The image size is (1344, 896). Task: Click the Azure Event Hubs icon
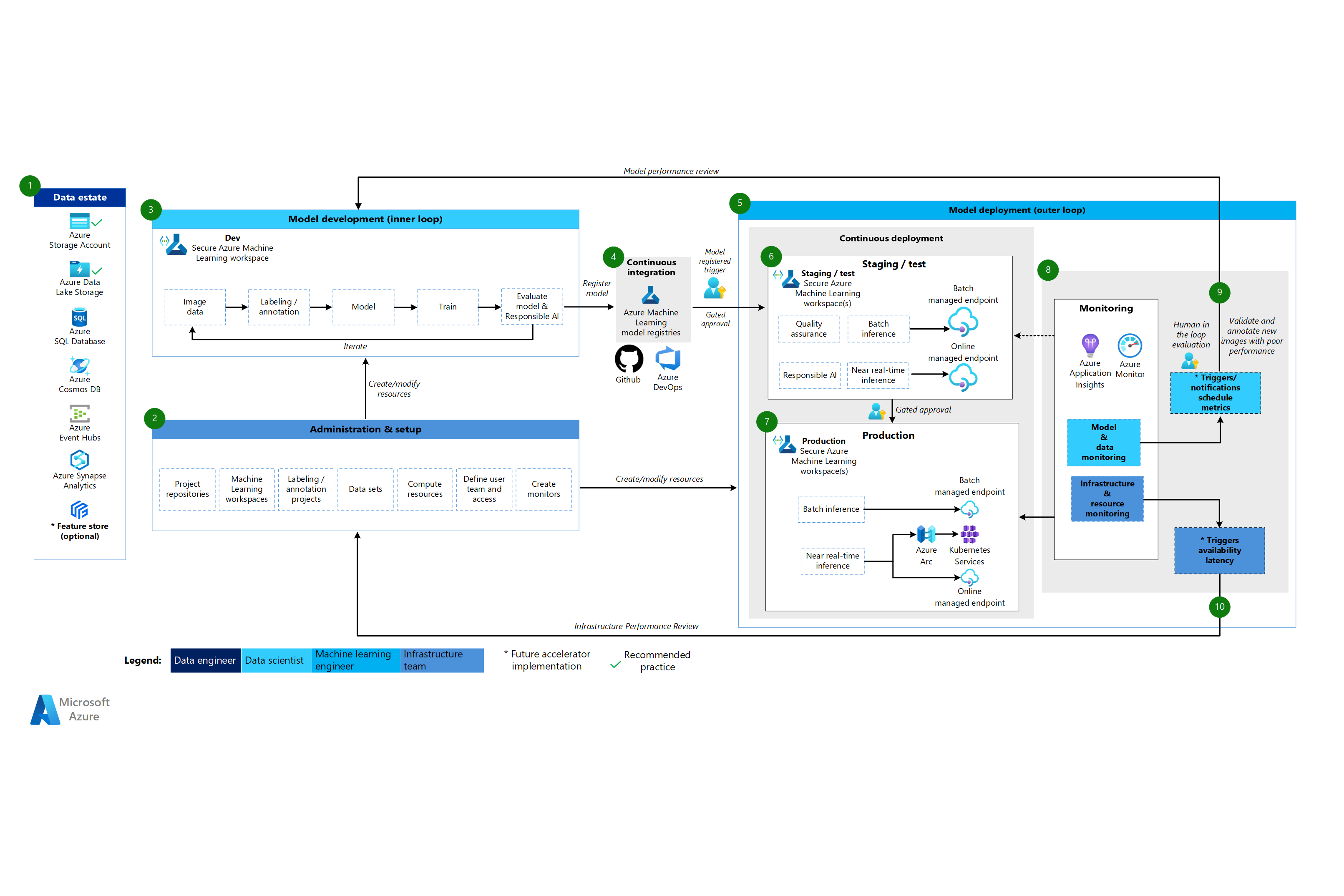tap(79, 414)
